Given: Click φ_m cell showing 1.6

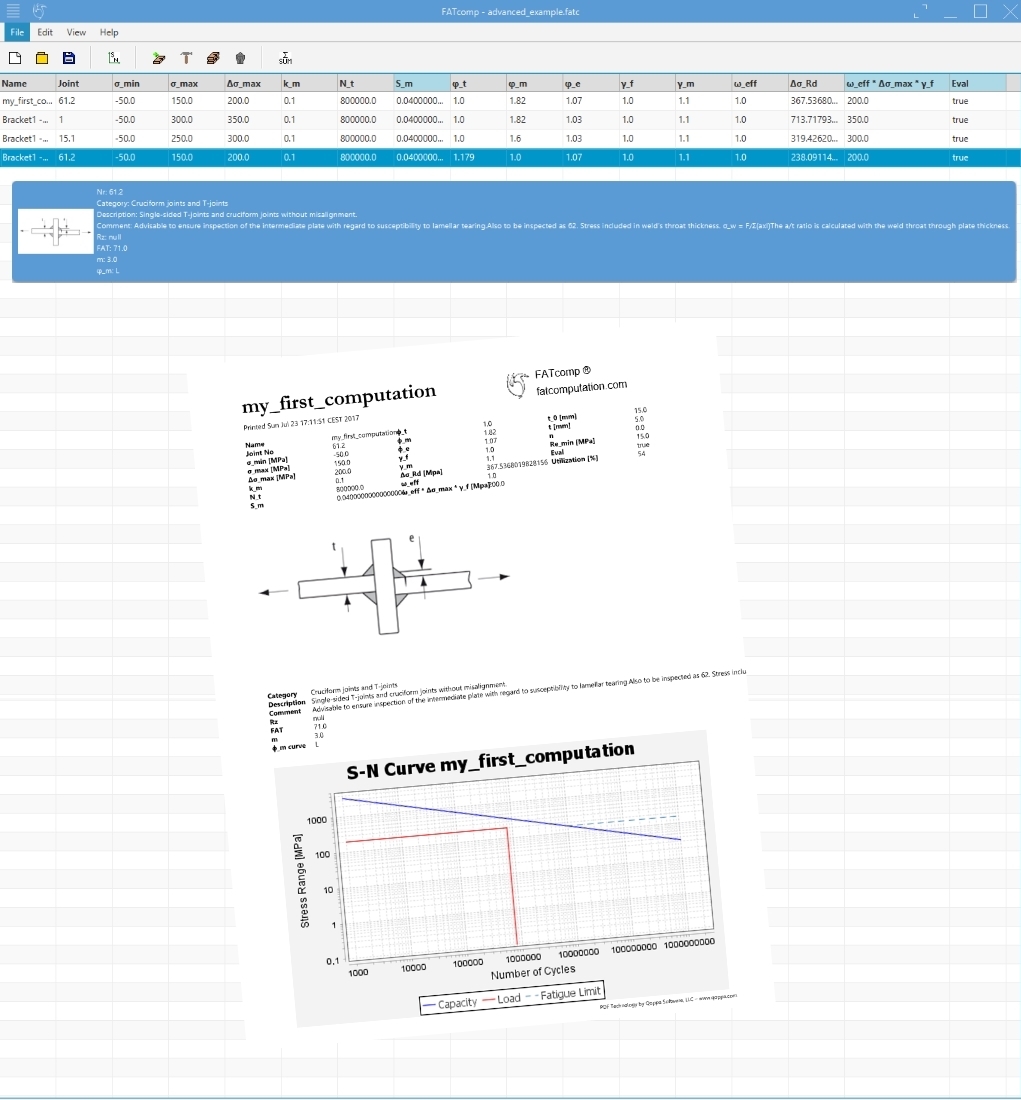Looking at the screenshot, I should [x=533, y=139].
